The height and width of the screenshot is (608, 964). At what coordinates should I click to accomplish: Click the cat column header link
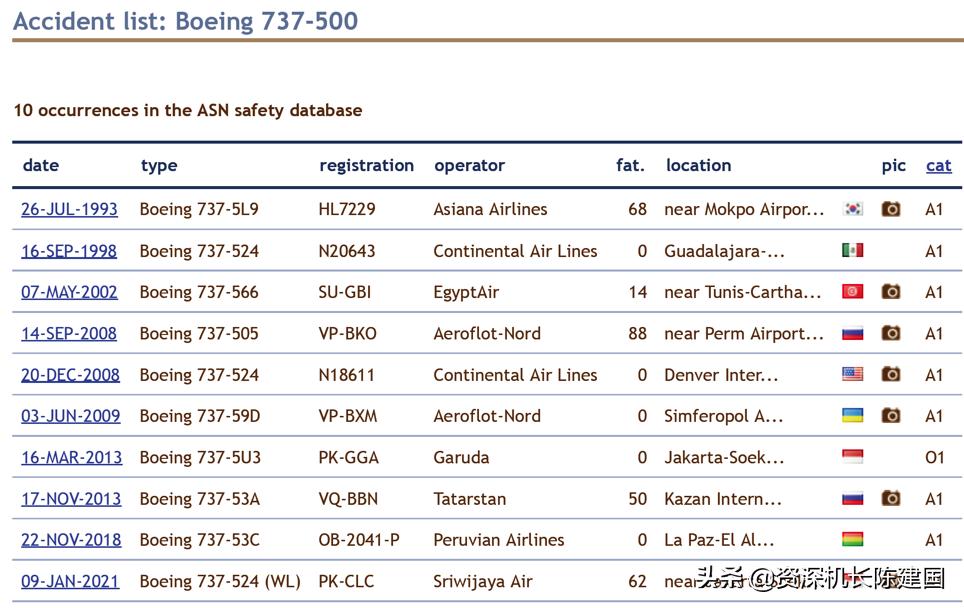[x=938, y=165]
